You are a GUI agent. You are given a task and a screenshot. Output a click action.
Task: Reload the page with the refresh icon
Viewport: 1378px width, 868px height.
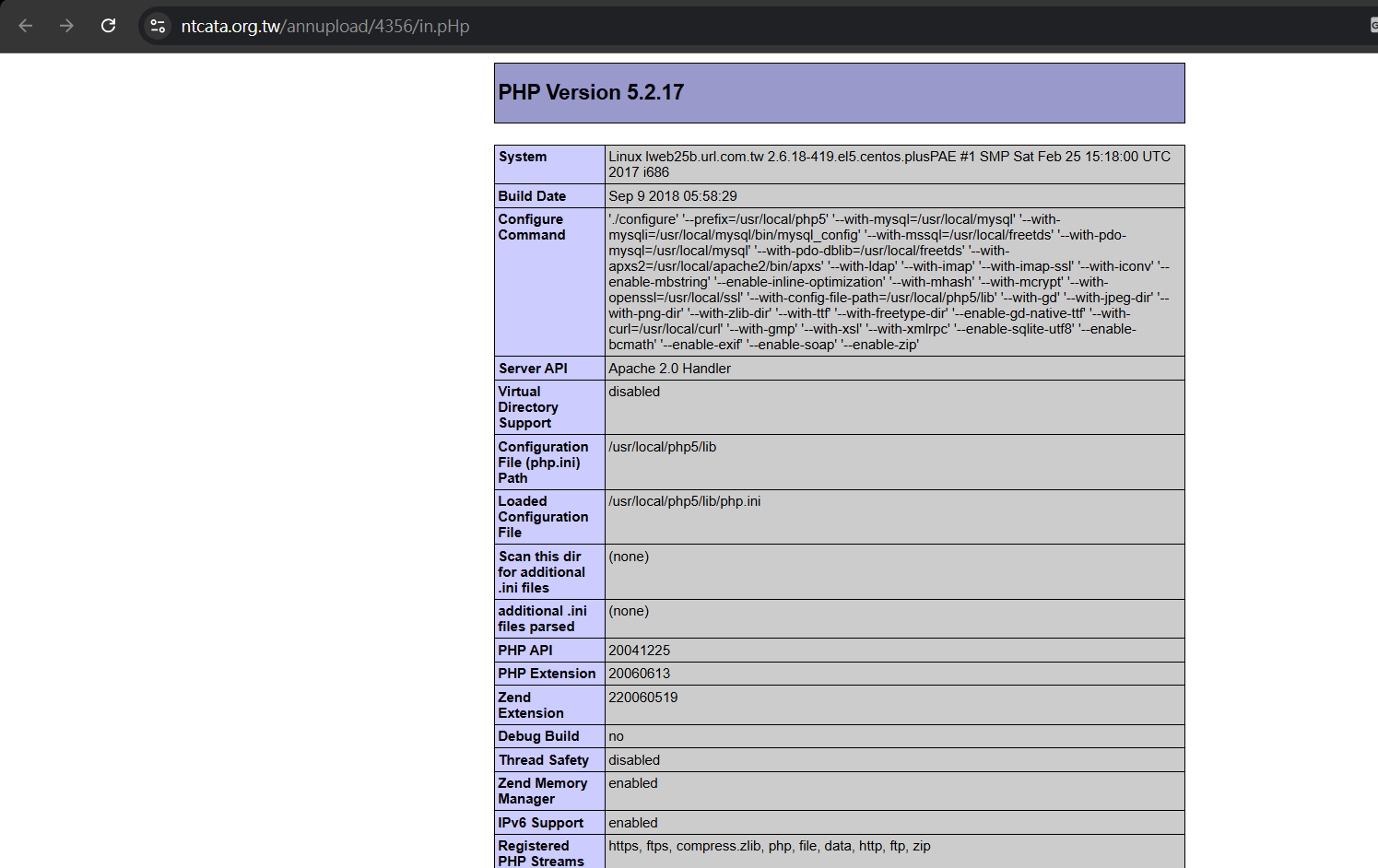tap(108, 26)
